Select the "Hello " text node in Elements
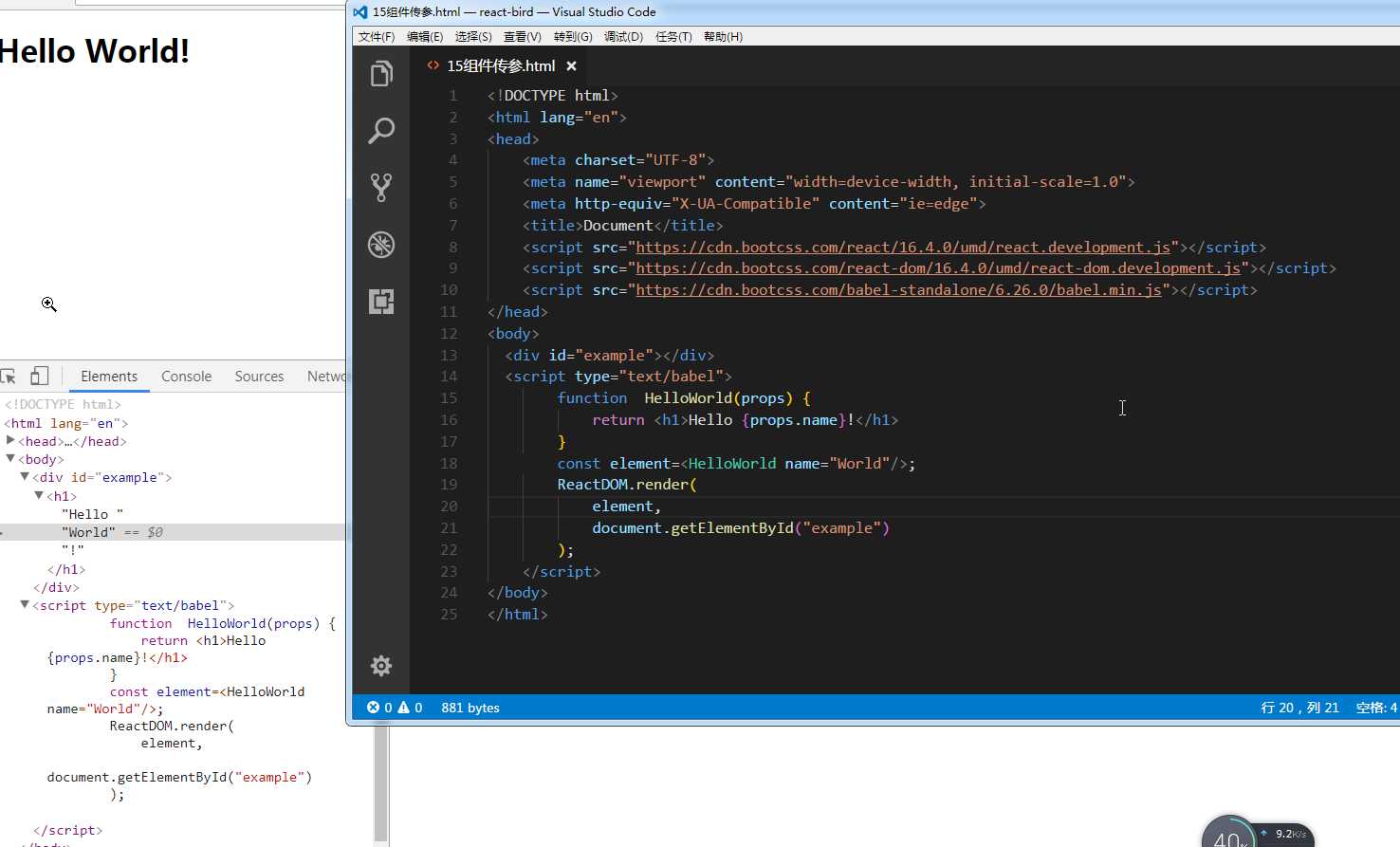The height and width of the screenshot is (847, 1400). click(x=92, y=514)
